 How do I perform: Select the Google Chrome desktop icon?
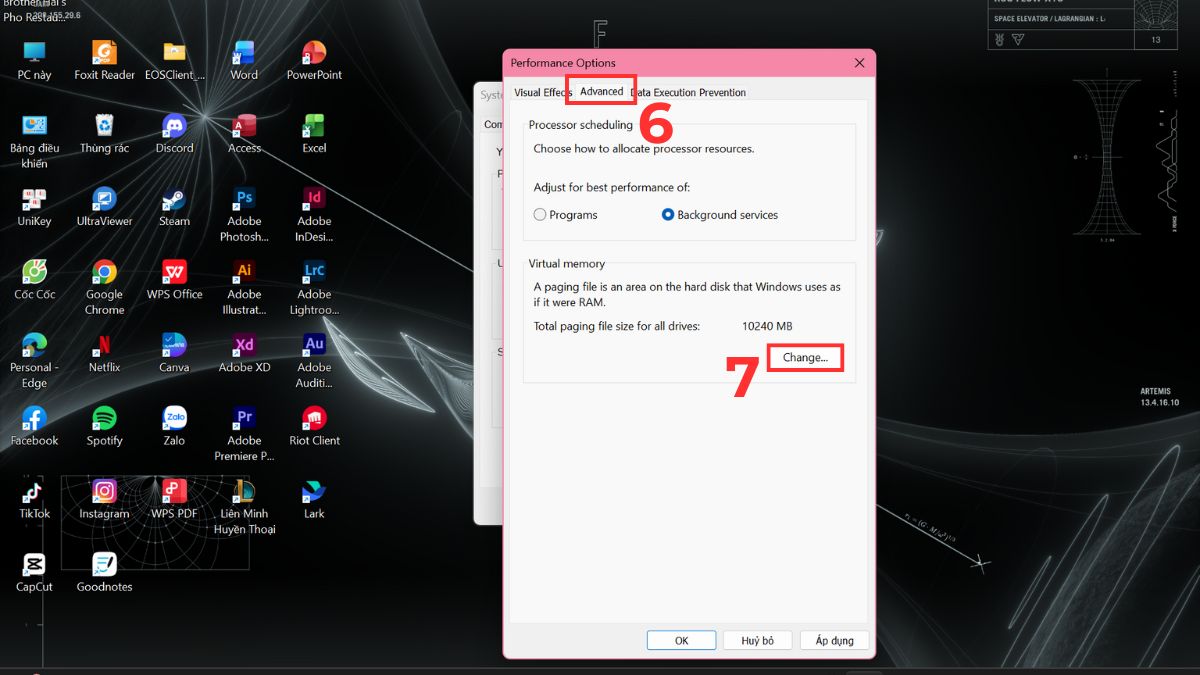[x=103, y=278]
